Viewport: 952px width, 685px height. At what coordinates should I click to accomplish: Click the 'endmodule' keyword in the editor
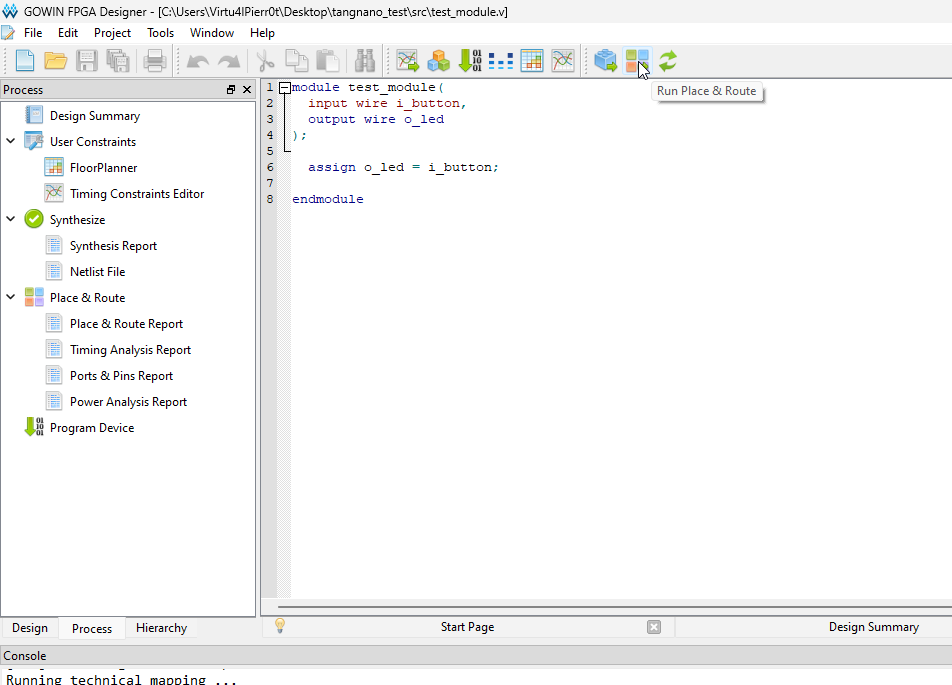pyautogui.click(x=328, y=199)
